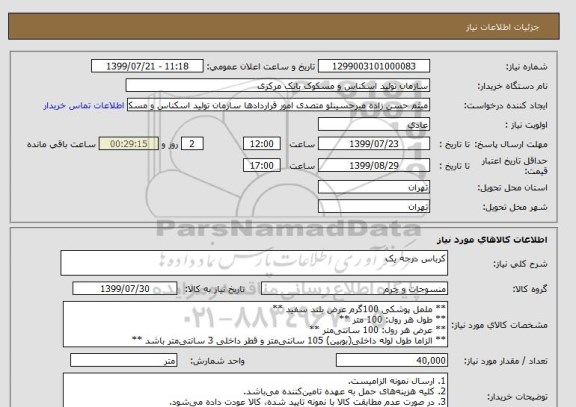This screenshot has height=407, width=576.
Task: Open the buyer contact info link اطلاعات تماس خریدار
Action: (84, 105)
